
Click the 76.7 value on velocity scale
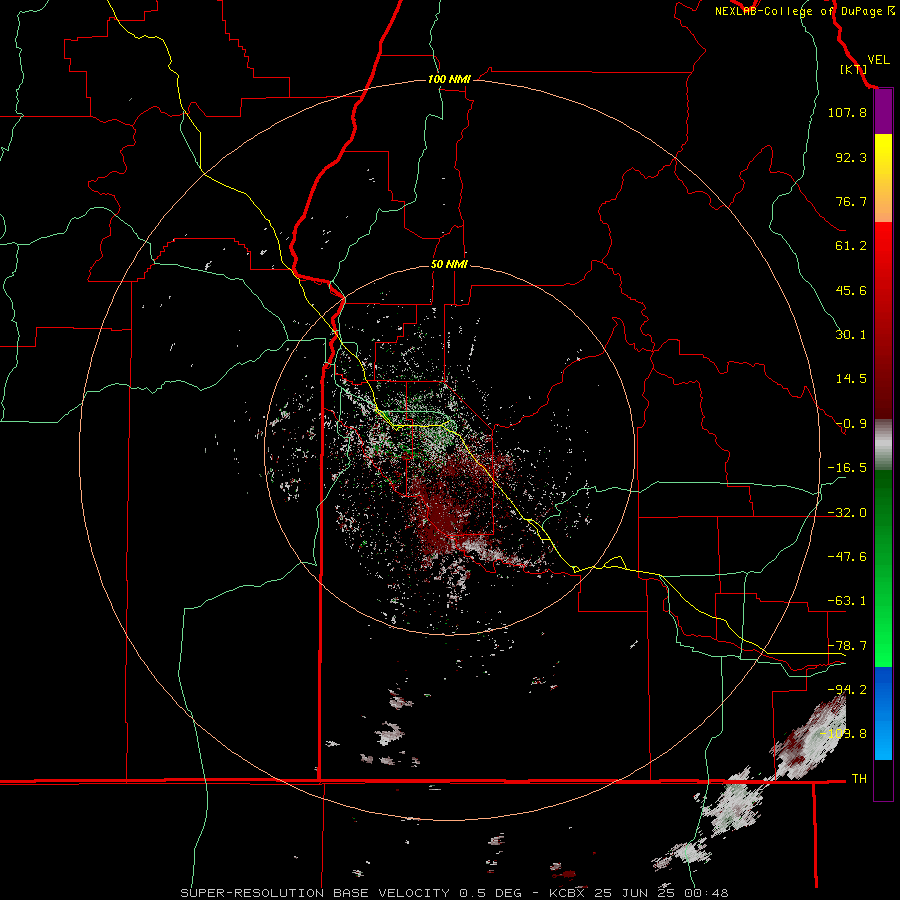tap(851, 201)
